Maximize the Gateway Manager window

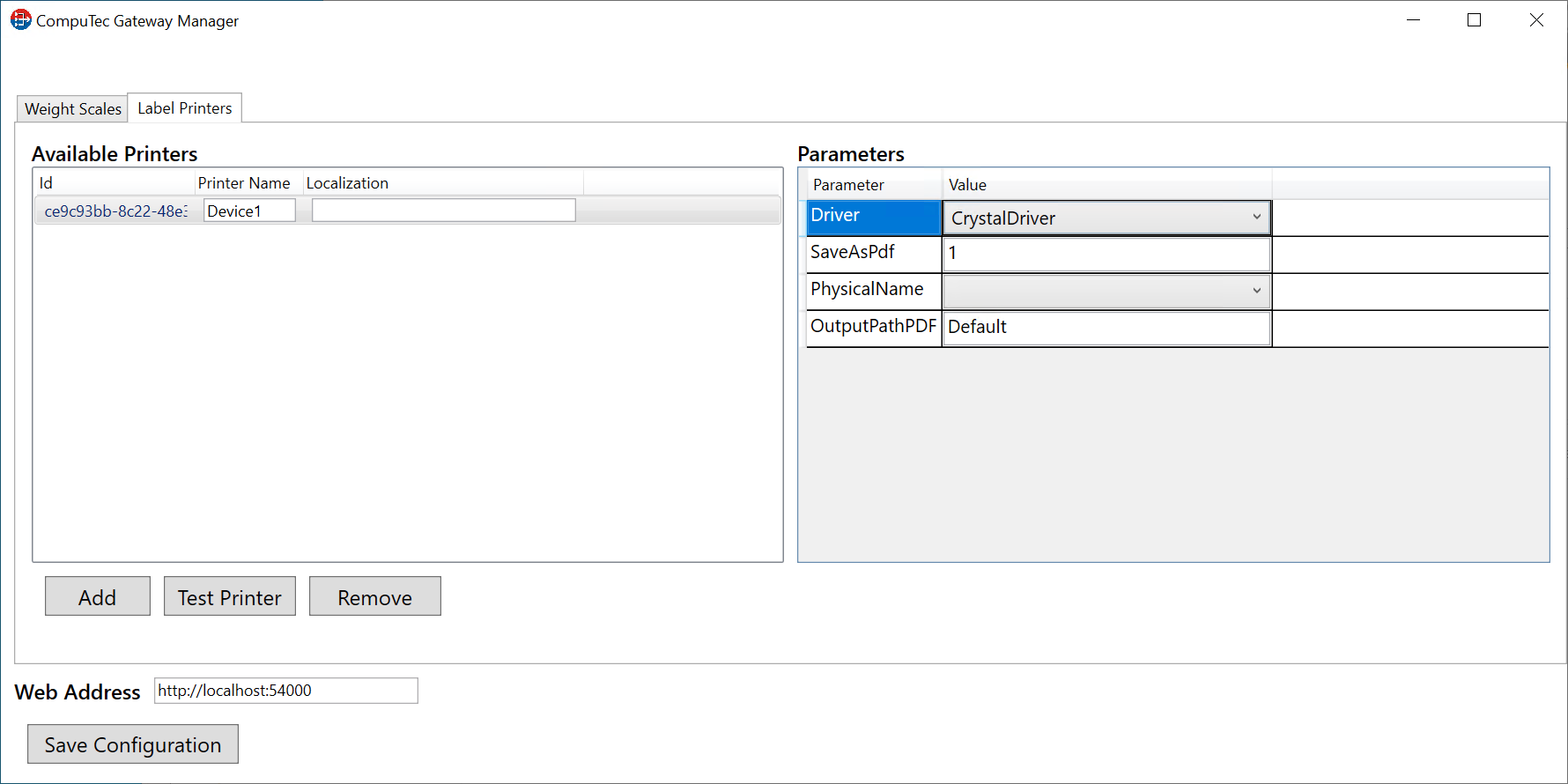coord(1474,20)
